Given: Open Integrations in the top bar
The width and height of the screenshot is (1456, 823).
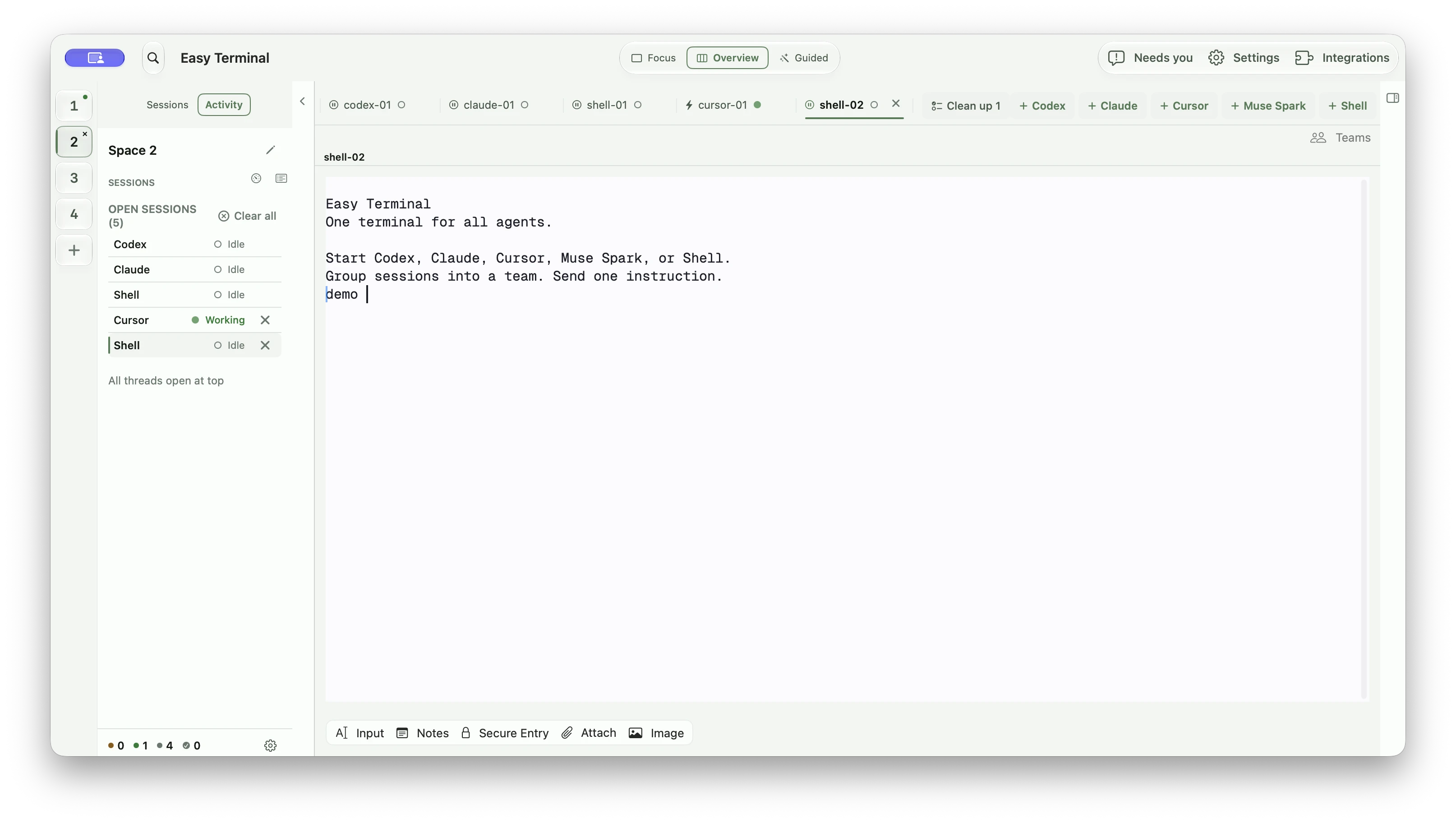Looking at the screenshot, I should (1342, 58).
